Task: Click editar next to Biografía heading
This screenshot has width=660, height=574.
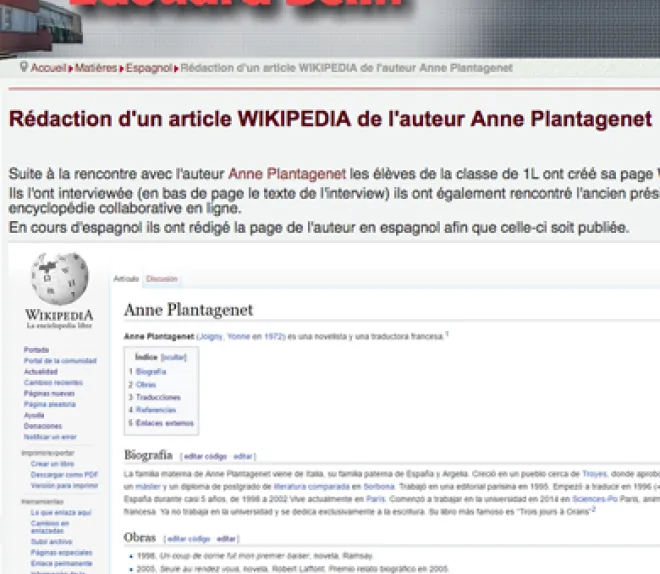Action: tap(243, 456)
